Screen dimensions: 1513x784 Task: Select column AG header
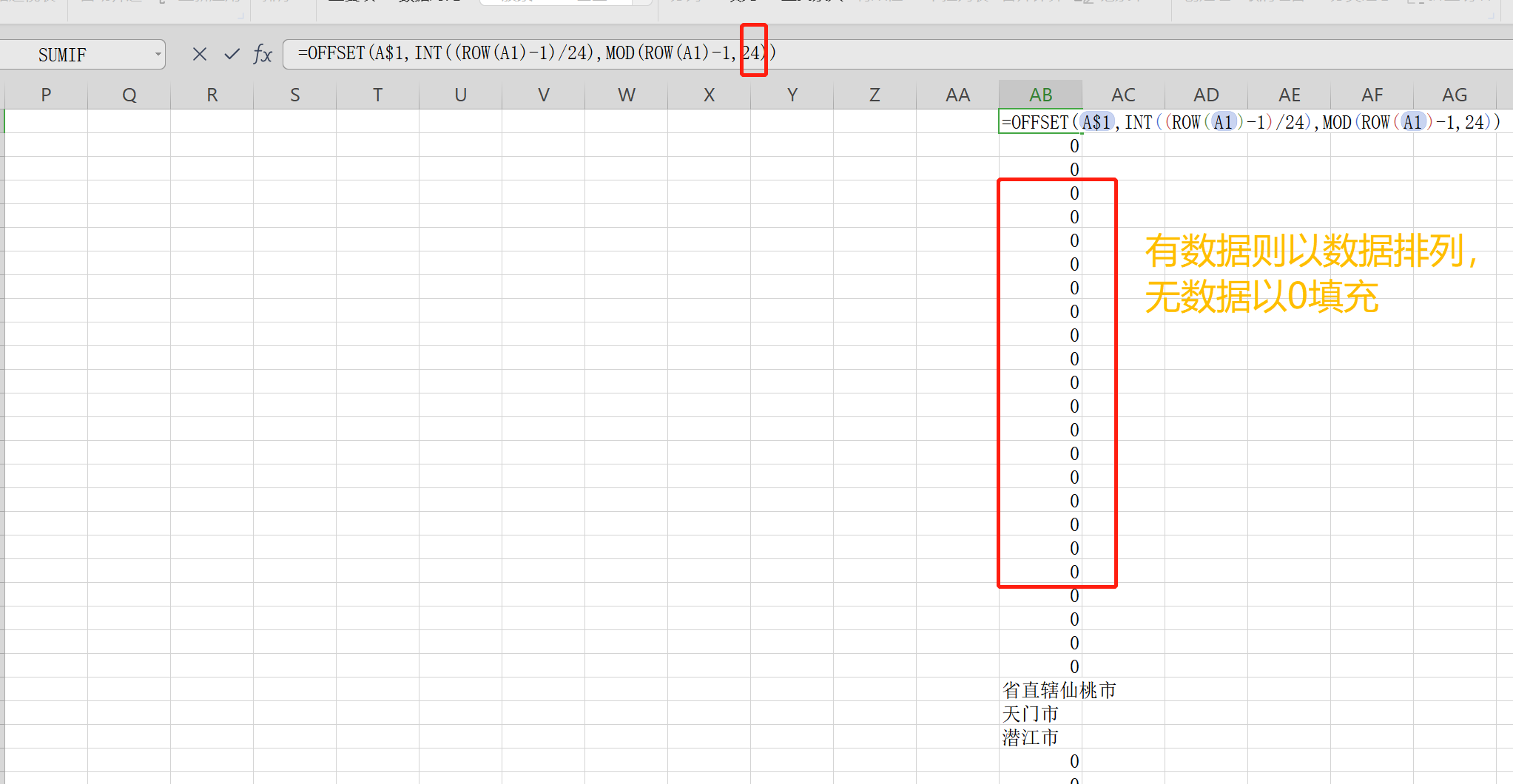click(x=1455, y=95)
